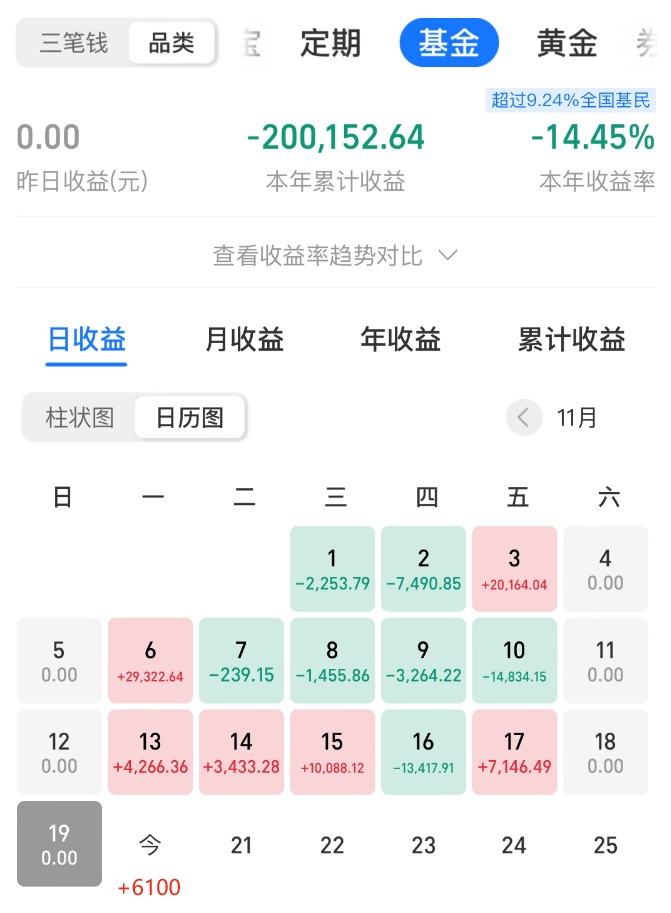
Task: Select the 累计收益 tab
Action: (x=571, y=339)
